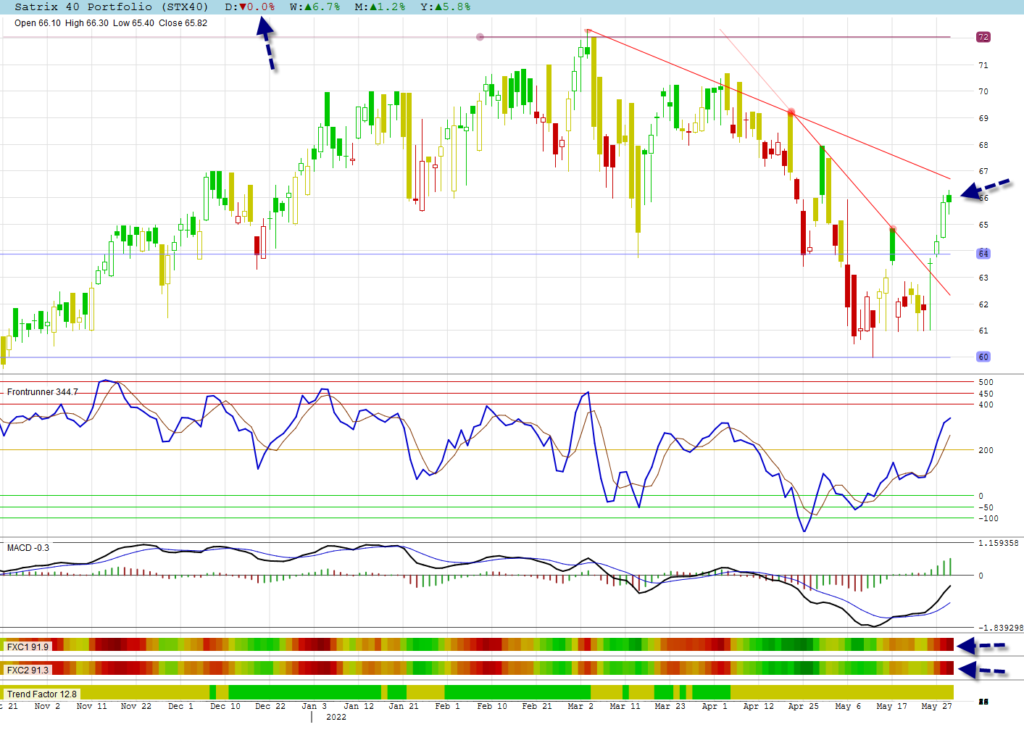Viewport: 1024px width, 735px height.
Task: Select the monthly change M: 1.2% value
Action: pos(380,7)
